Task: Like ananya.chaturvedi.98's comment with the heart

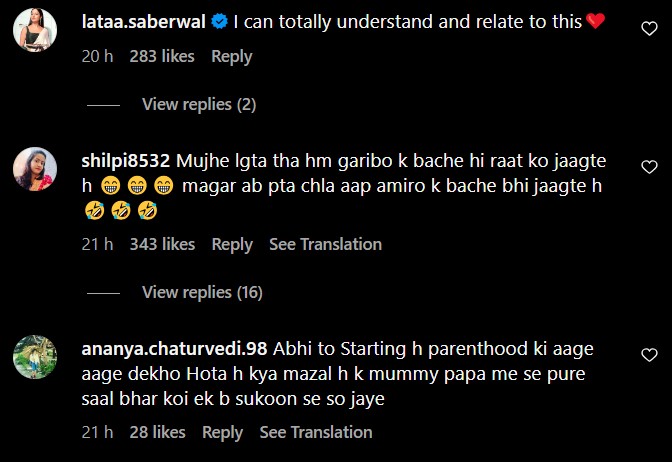Action: pos(648,355)
